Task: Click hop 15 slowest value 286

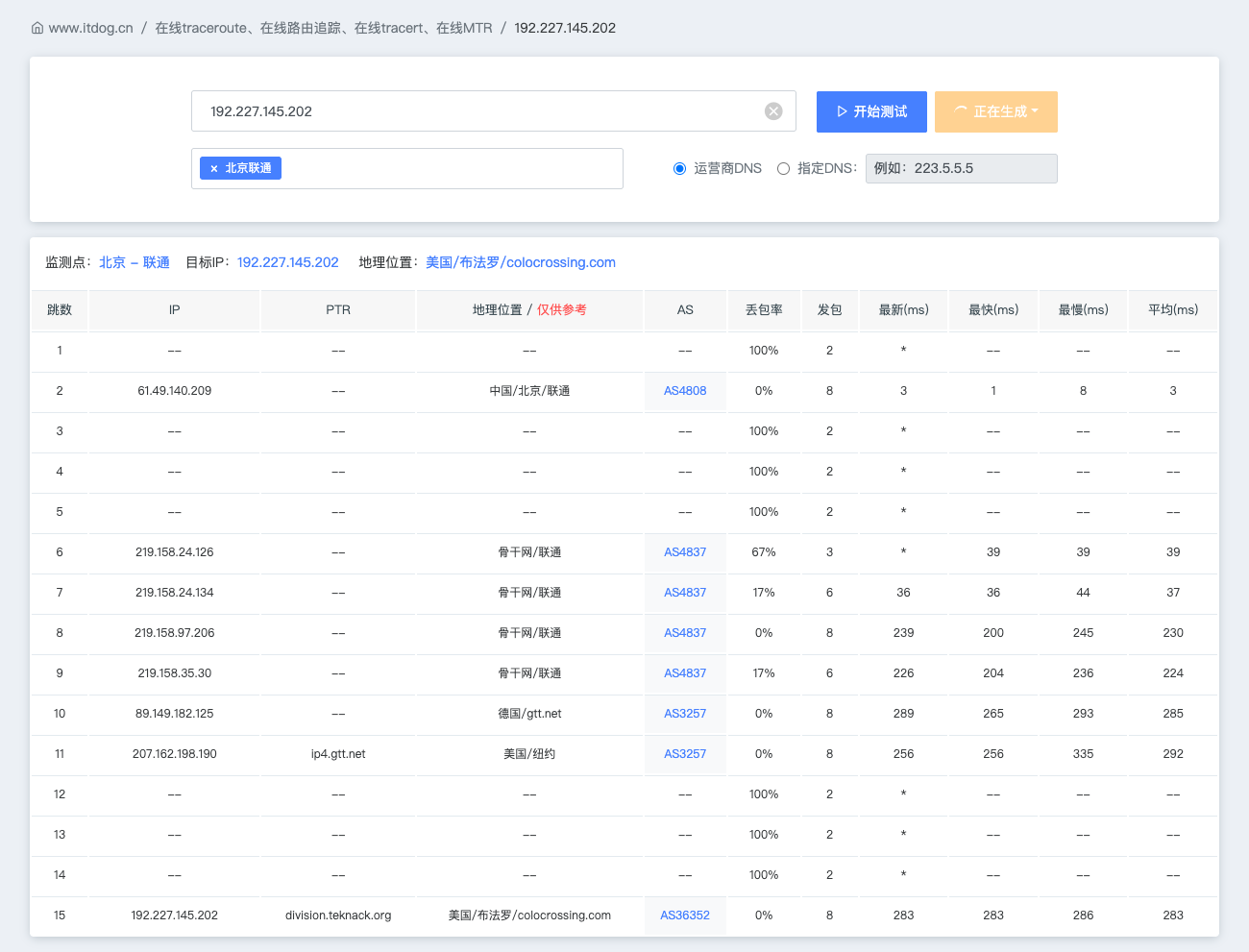Action: (x=1084, y=915)
